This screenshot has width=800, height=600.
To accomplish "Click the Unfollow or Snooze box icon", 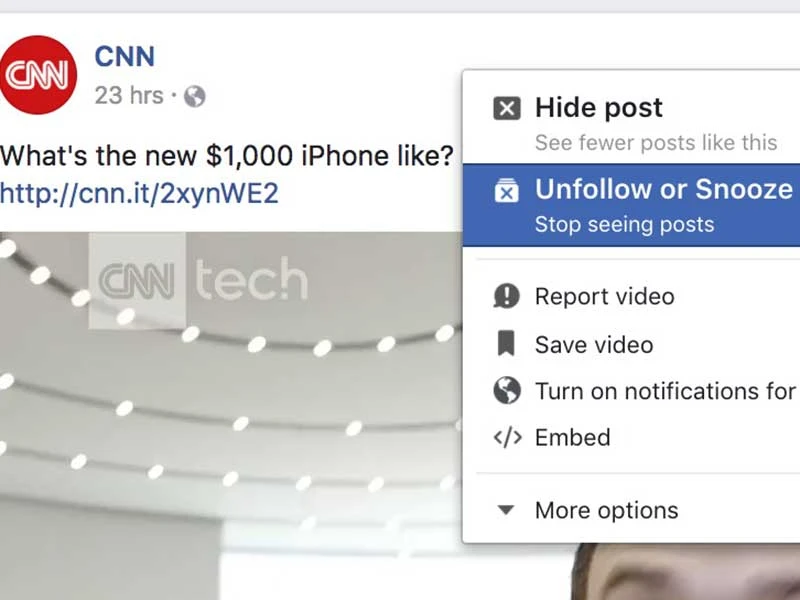I will point(507,190).
